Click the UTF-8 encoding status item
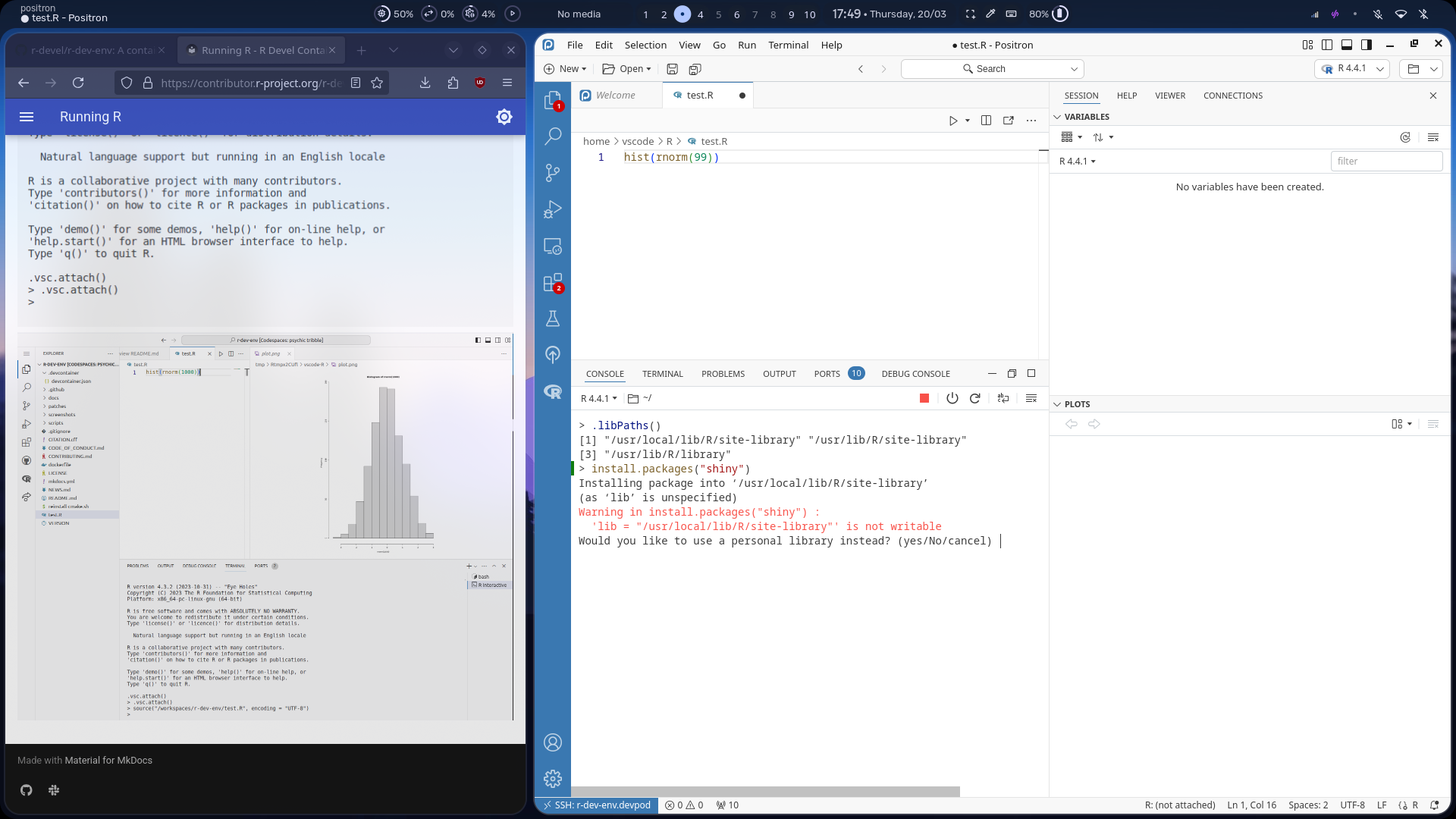The height and width of the screenshot is (819, 1456). [1352, 805]
